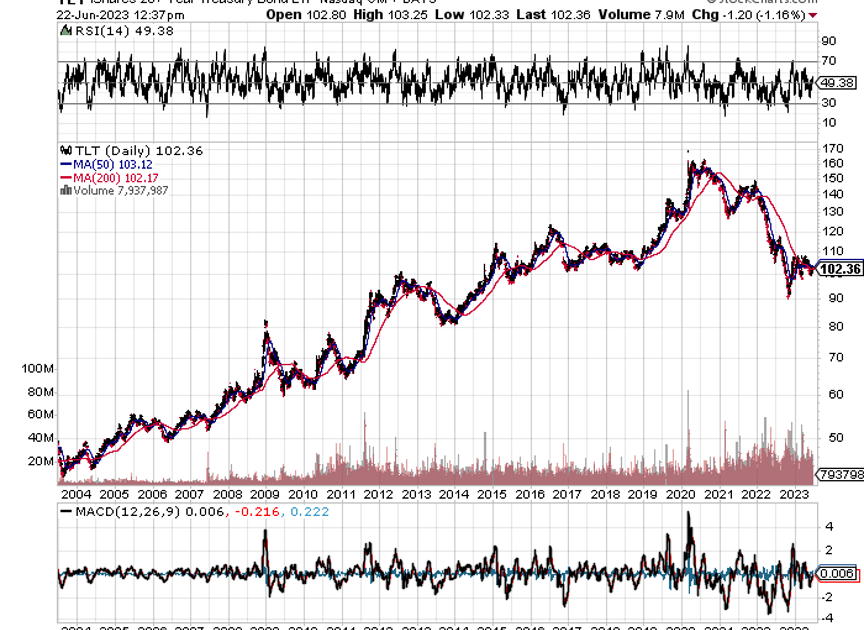Screen dimensions: 864x630
Task: Click the black MACD line legend marker
Action: coord(65,511)
